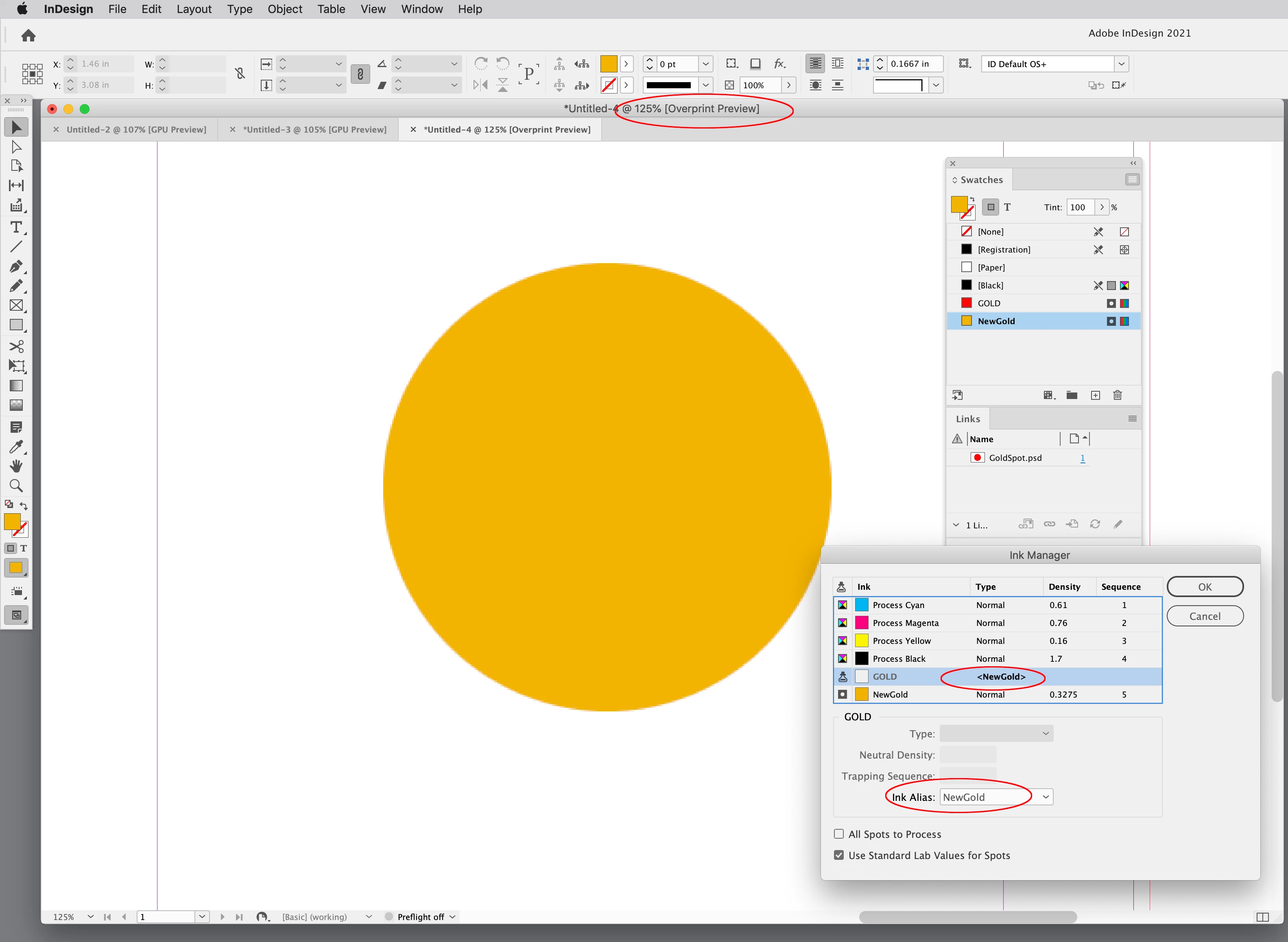Select the Type tool in toolbox
Viewport: 1288px width, 942px height.
click(x=16, y=227)
